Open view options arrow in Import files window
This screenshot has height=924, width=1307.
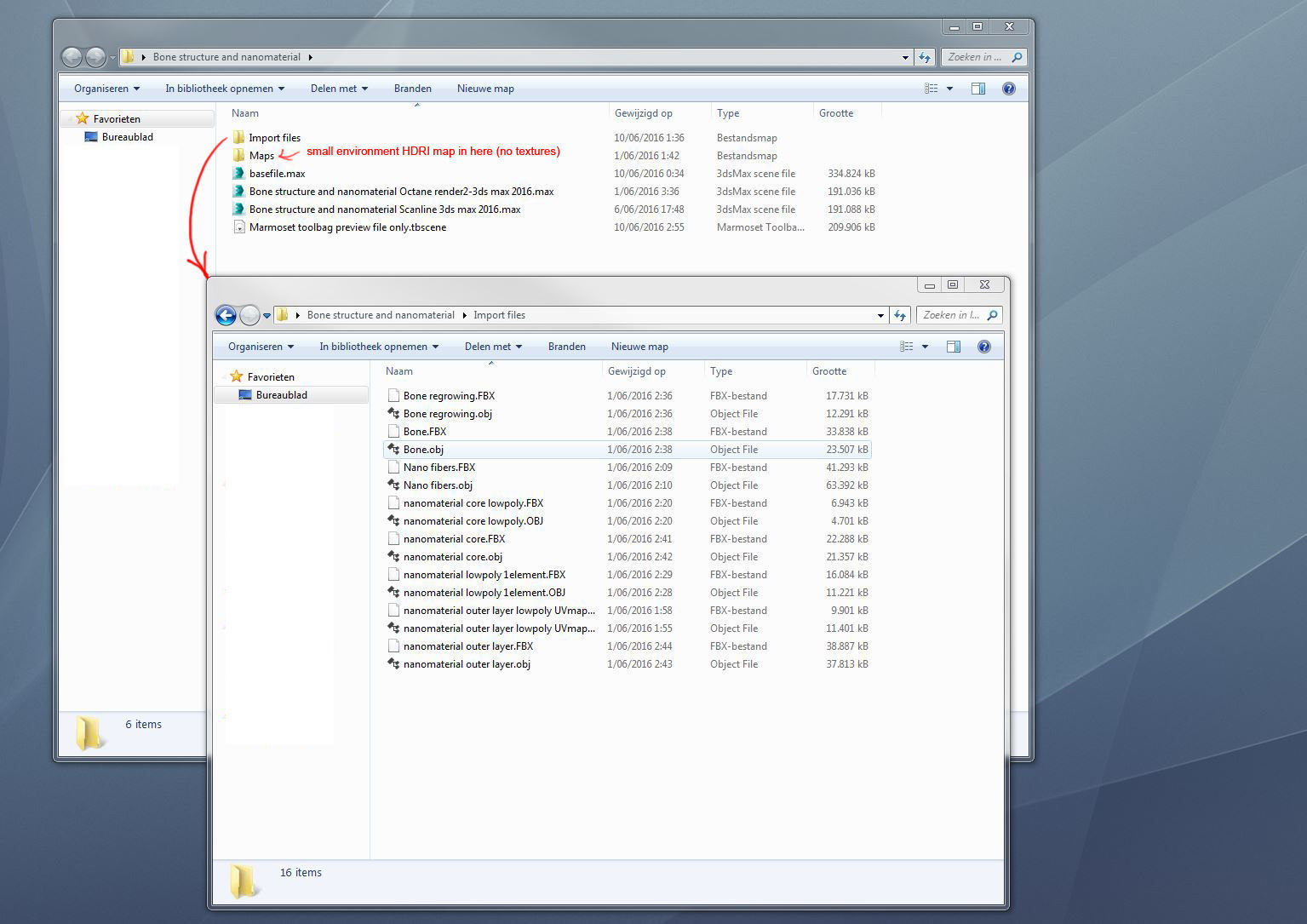[925, 347]
